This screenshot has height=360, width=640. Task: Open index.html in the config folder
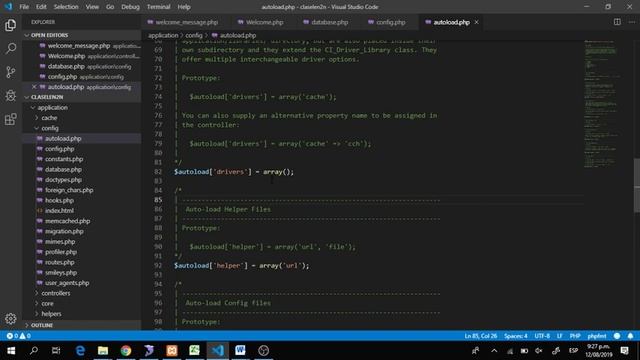(59, 211)
